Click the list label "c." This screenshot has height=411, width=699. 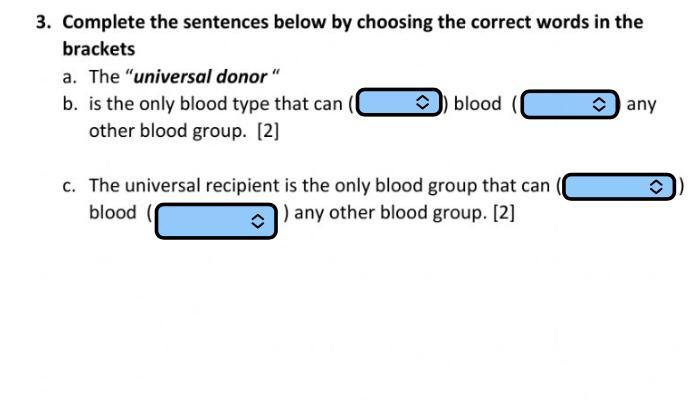69,186
